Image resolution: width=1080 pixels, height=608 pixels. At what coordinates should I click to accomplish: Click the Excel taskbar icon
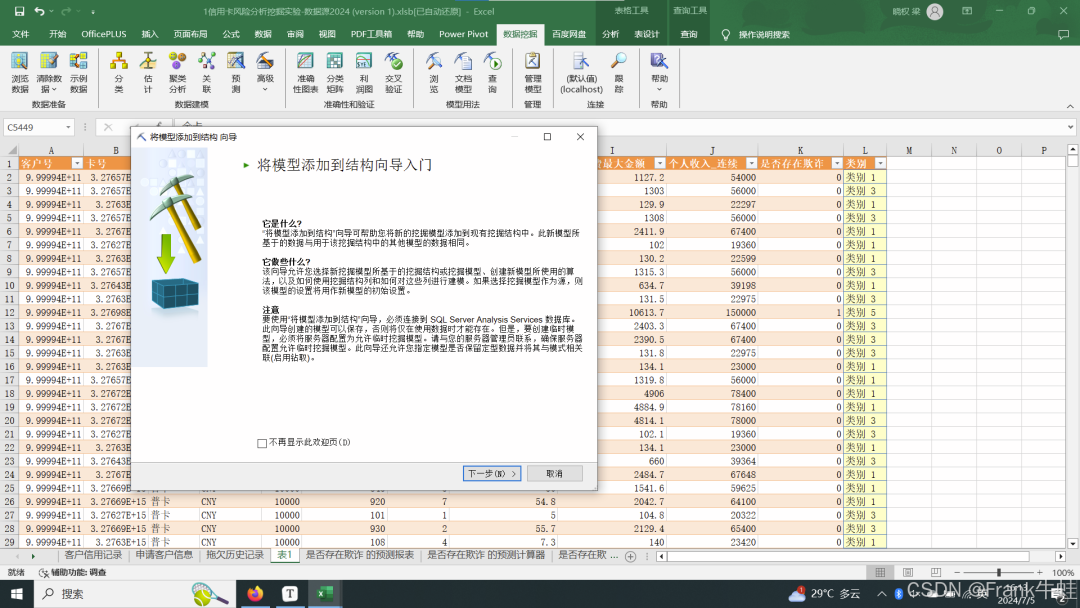(325, 594)
